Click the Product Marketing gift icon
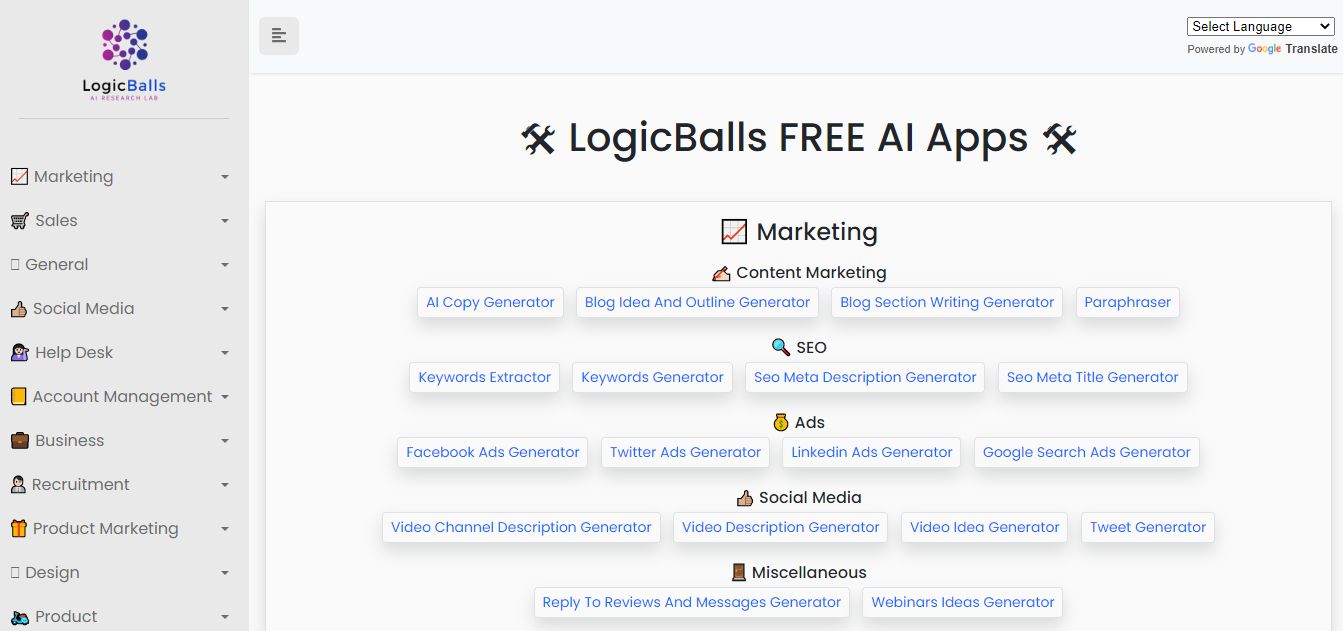1343x631 pixels. point(21,528)
